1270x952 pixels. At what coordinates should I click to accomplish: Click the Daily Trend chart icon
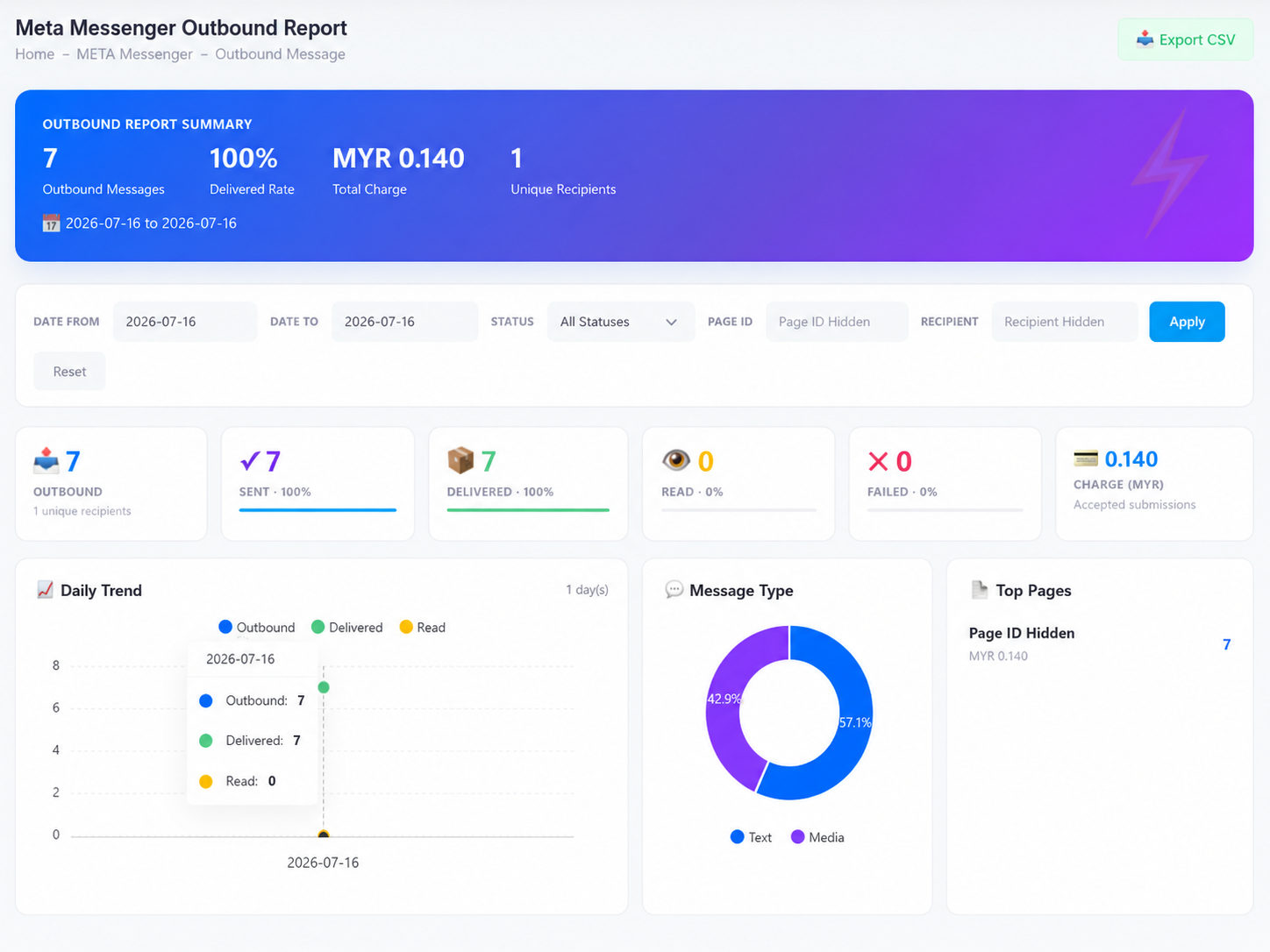click(x=45, y=590)
